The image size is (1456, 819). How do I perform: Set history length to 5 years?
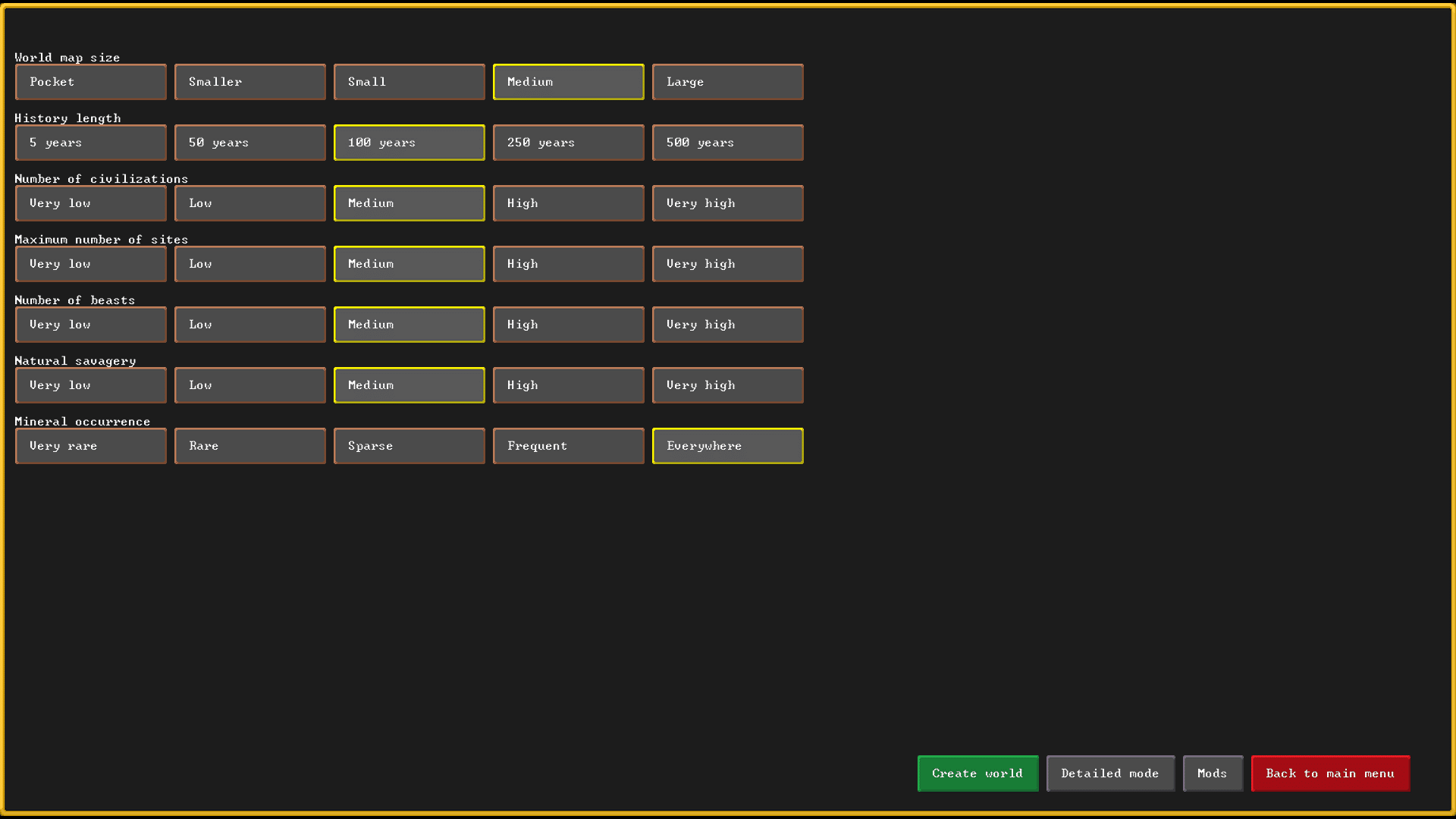point(91,143)
